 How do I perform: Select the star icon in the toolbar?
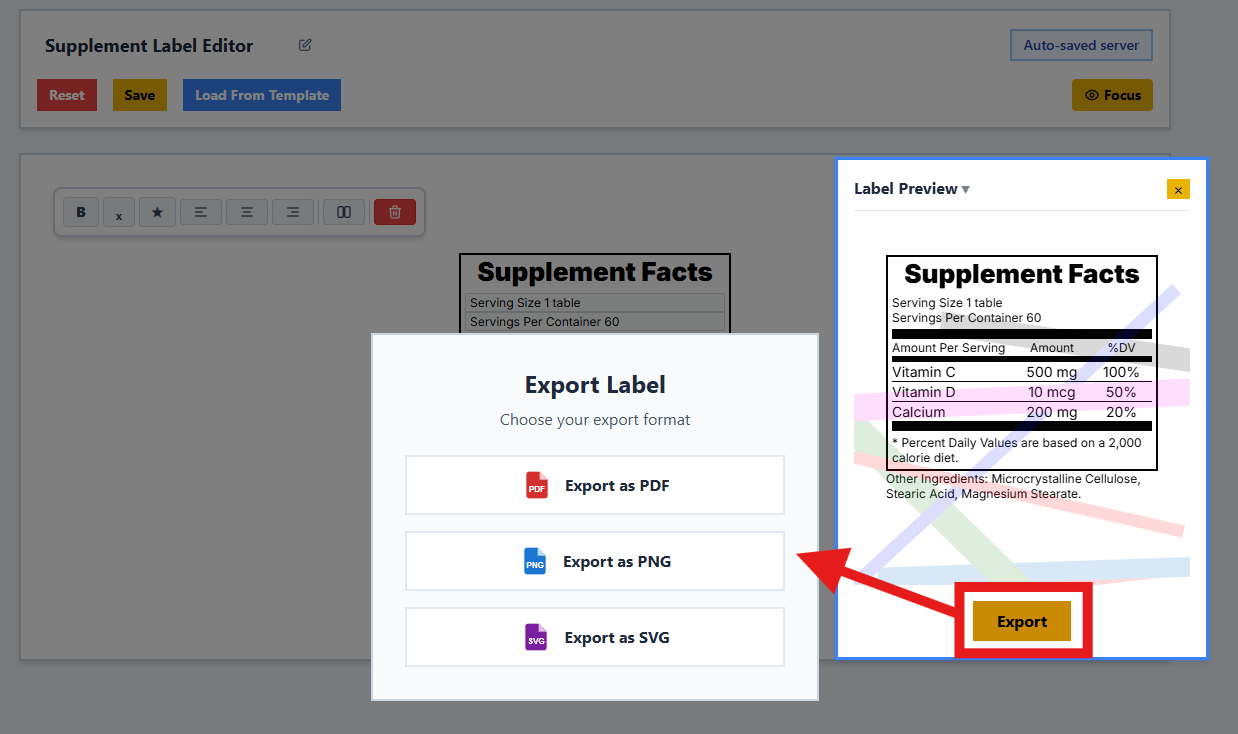point(157,211)
